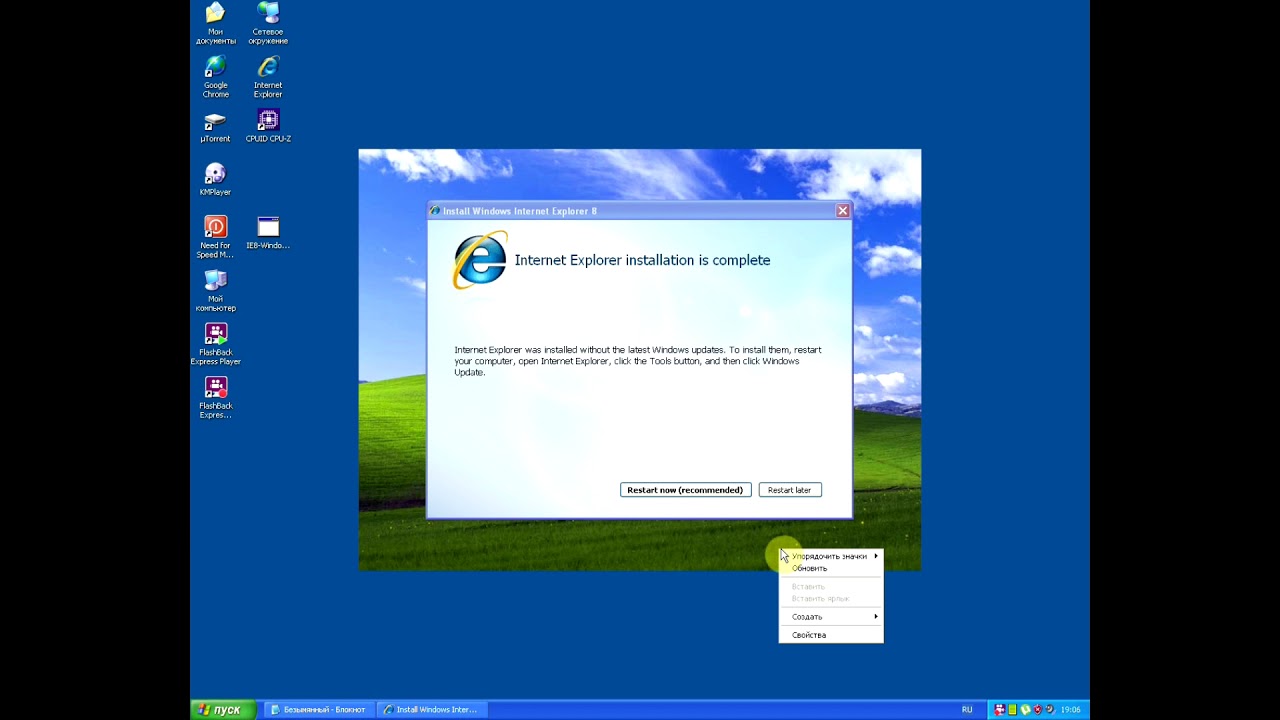Switch to Безымянный - Блокнот taskbar button
This screenshot has height=720, width=1280.
pyautogui.click(x=317, y=710)
